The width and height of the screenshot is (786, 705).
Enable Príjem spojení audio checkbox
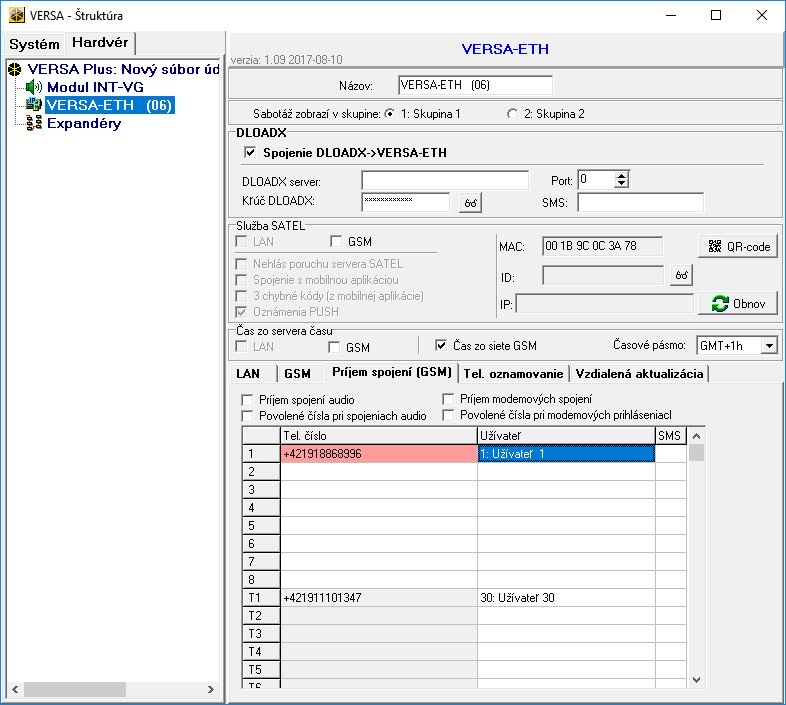[248, 400]
